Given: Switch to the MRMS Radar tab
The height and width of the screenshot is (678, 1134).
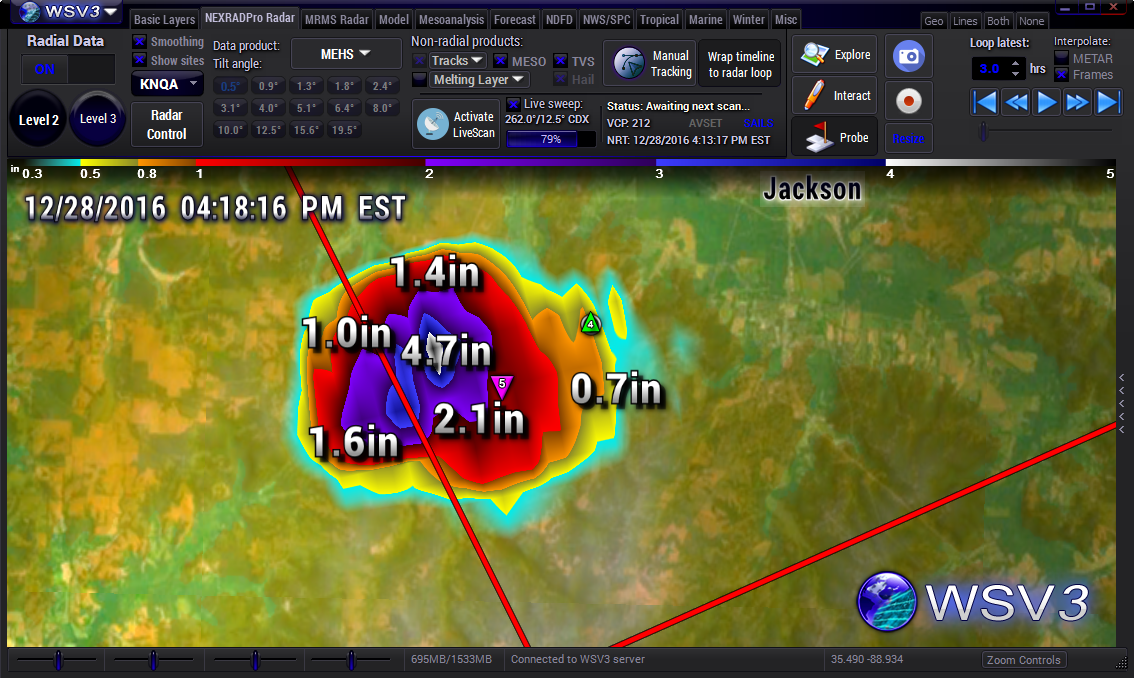Looking at the screenshot, I should click(336, 20).
